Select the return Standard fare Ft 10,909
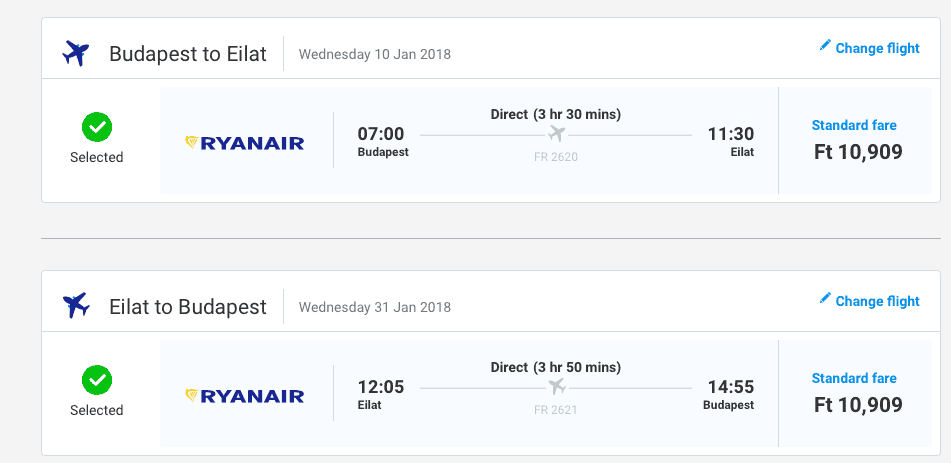This screenshot has height=463, width=951. pos(855,393)
